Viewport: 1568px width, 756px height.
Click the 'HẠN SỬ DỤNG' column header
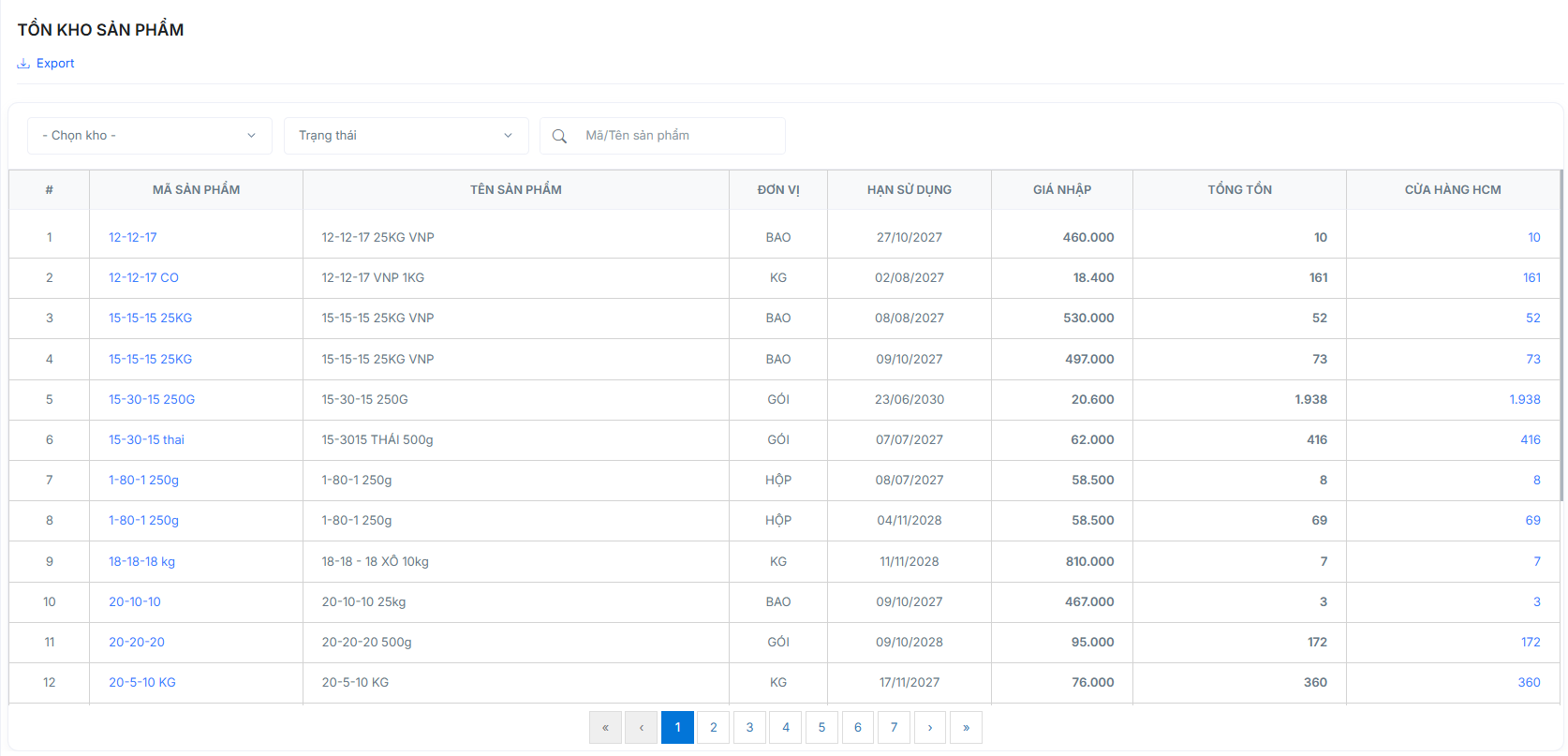[x=909, y=189]
